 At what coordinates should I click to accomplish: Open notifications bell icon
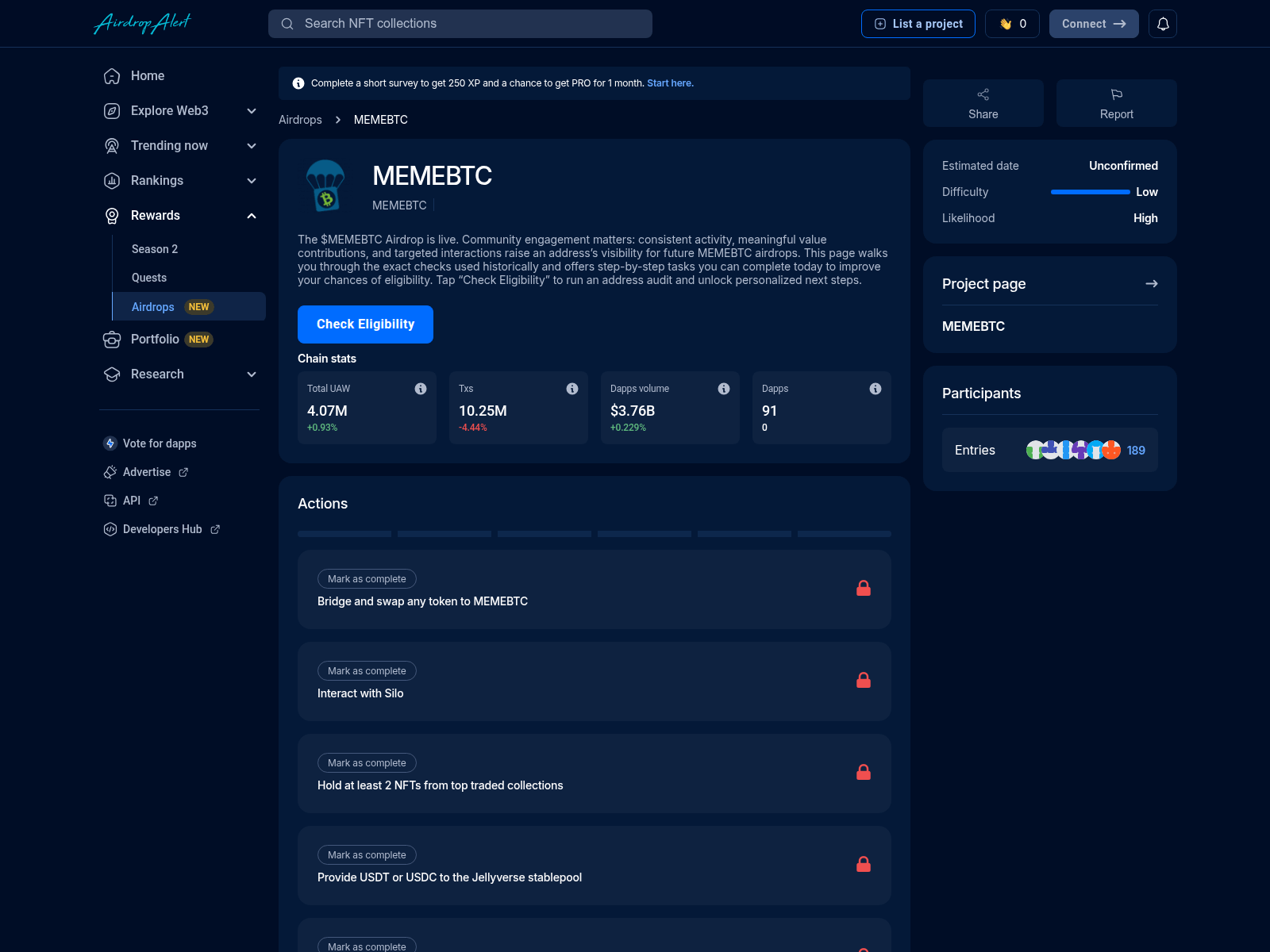[1163, 24]
